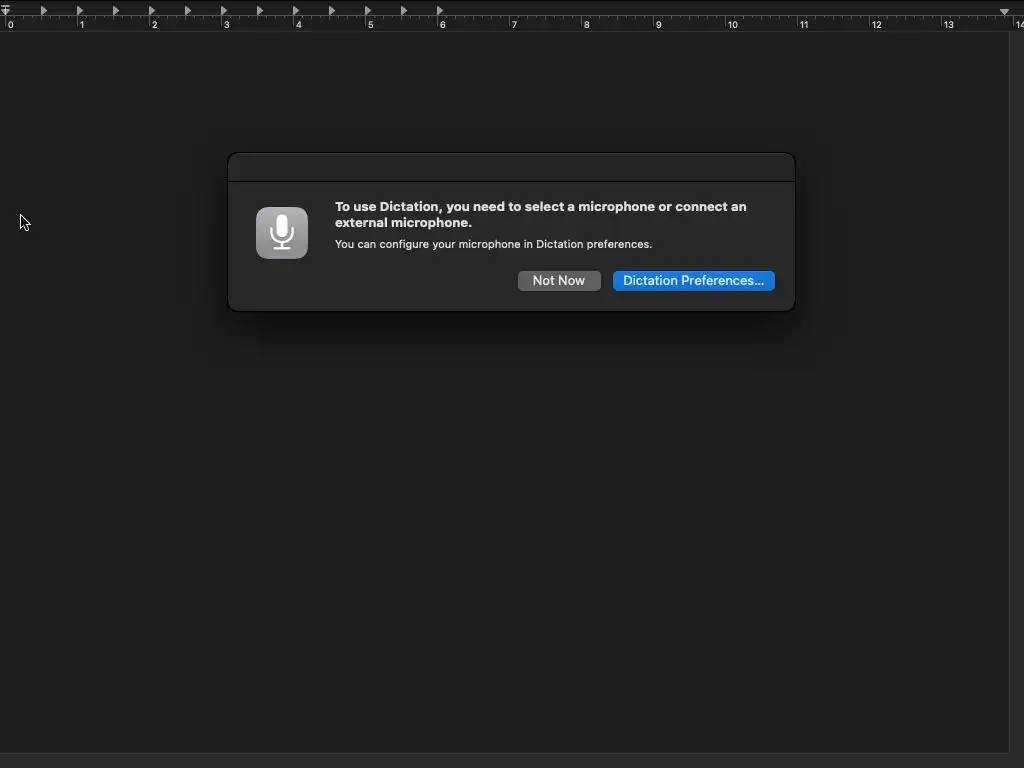Click the tab stop at ruler mark 6
This screenshot has width=1024, height=768.
[x=440, y=10]
